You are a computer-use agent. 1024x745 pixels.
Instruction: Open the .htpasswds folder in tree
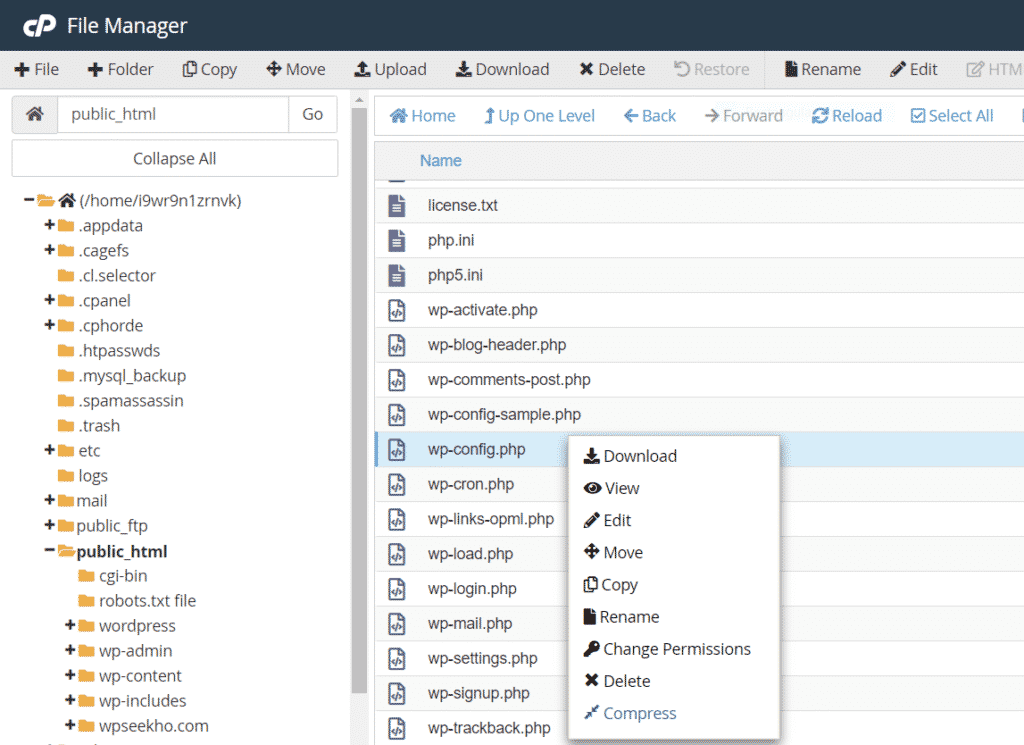109,351
